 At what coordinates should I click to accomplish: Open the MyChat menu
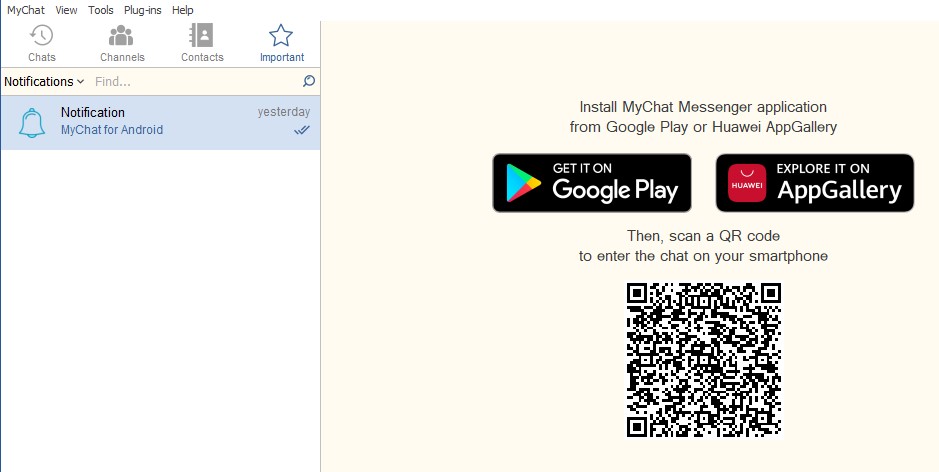tap(26, 10)
